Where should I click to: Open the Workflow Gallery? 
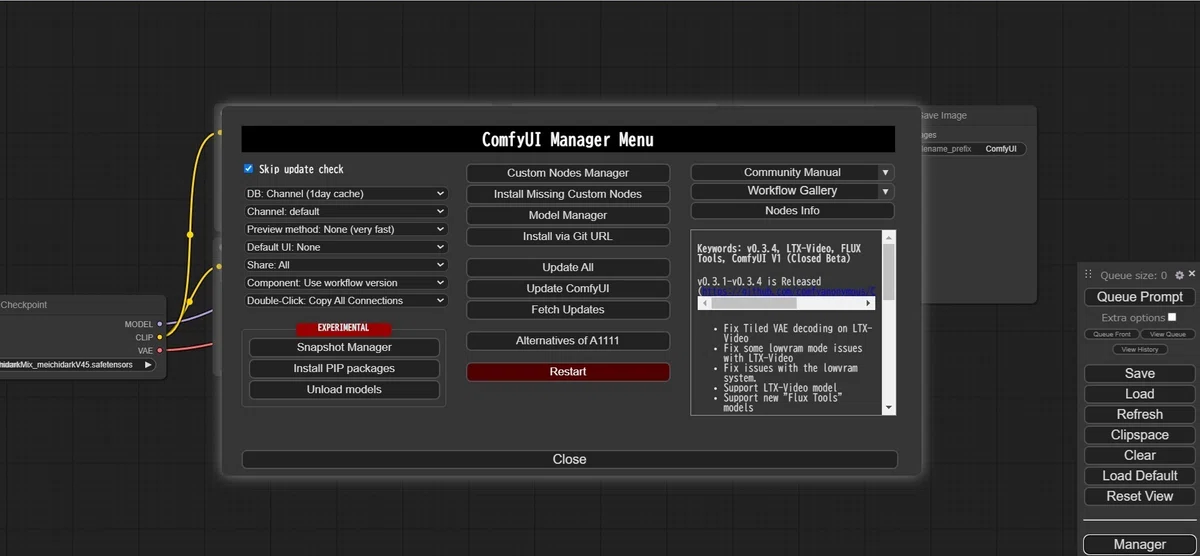785,191
